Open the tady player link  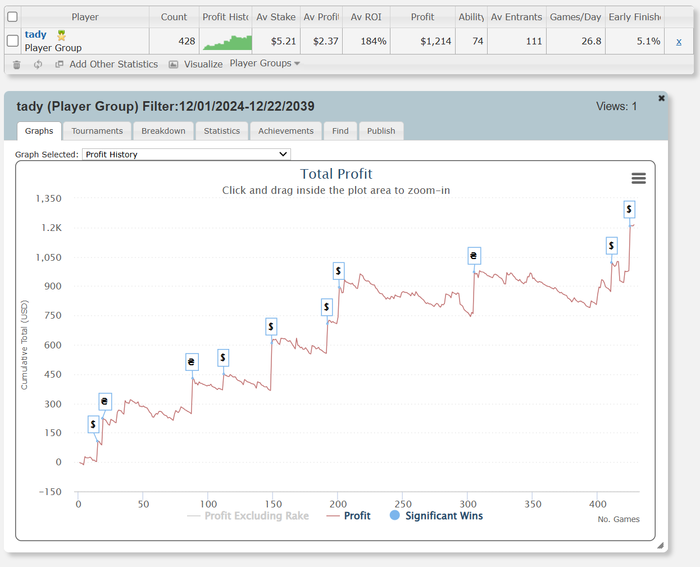point(35,34)
